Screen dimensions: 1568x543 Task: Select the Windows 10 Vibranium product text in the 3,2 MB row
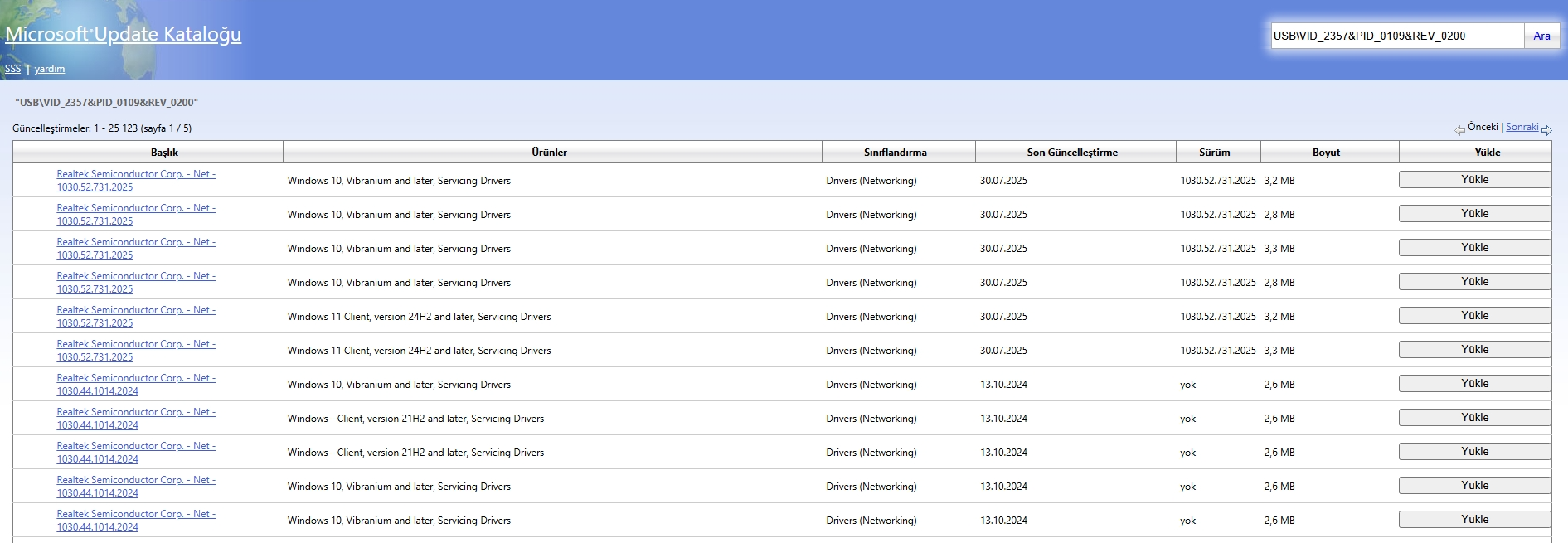[x=399, y=181]
